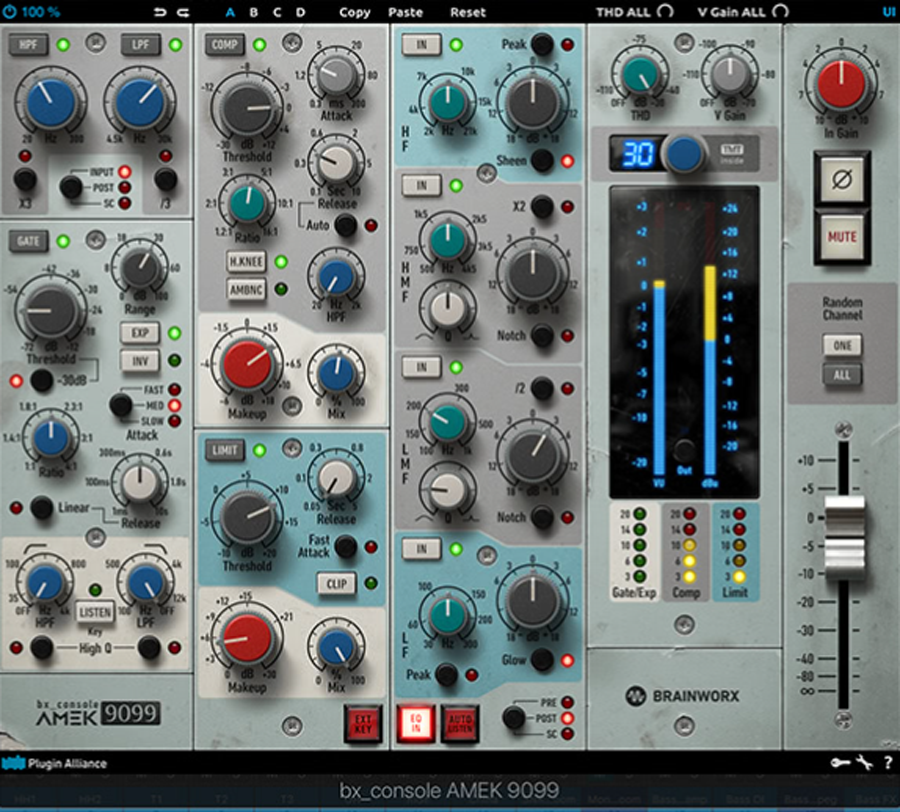900x812 pixels.
Task: Click the output fader handle
Action: pyautogui.click(x=844, y=539)
